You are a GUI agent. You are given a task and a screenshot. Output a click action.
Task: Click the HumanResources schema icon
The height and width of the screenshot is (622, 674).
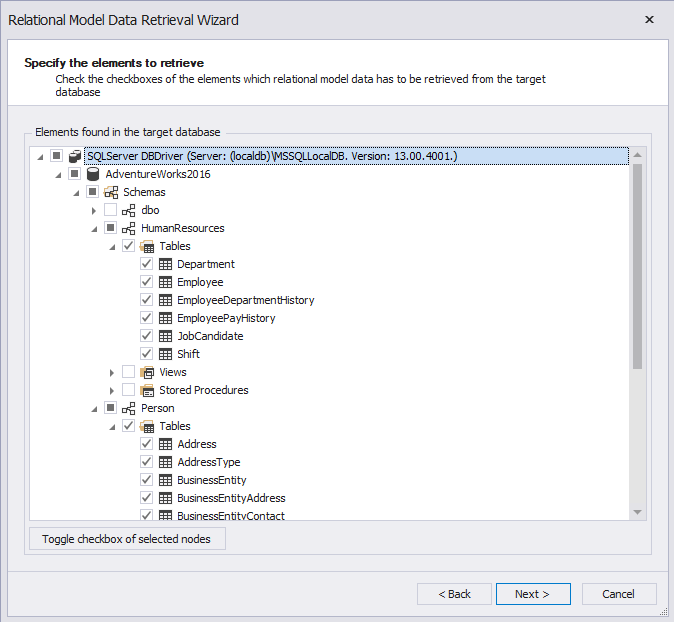(129, 228)
